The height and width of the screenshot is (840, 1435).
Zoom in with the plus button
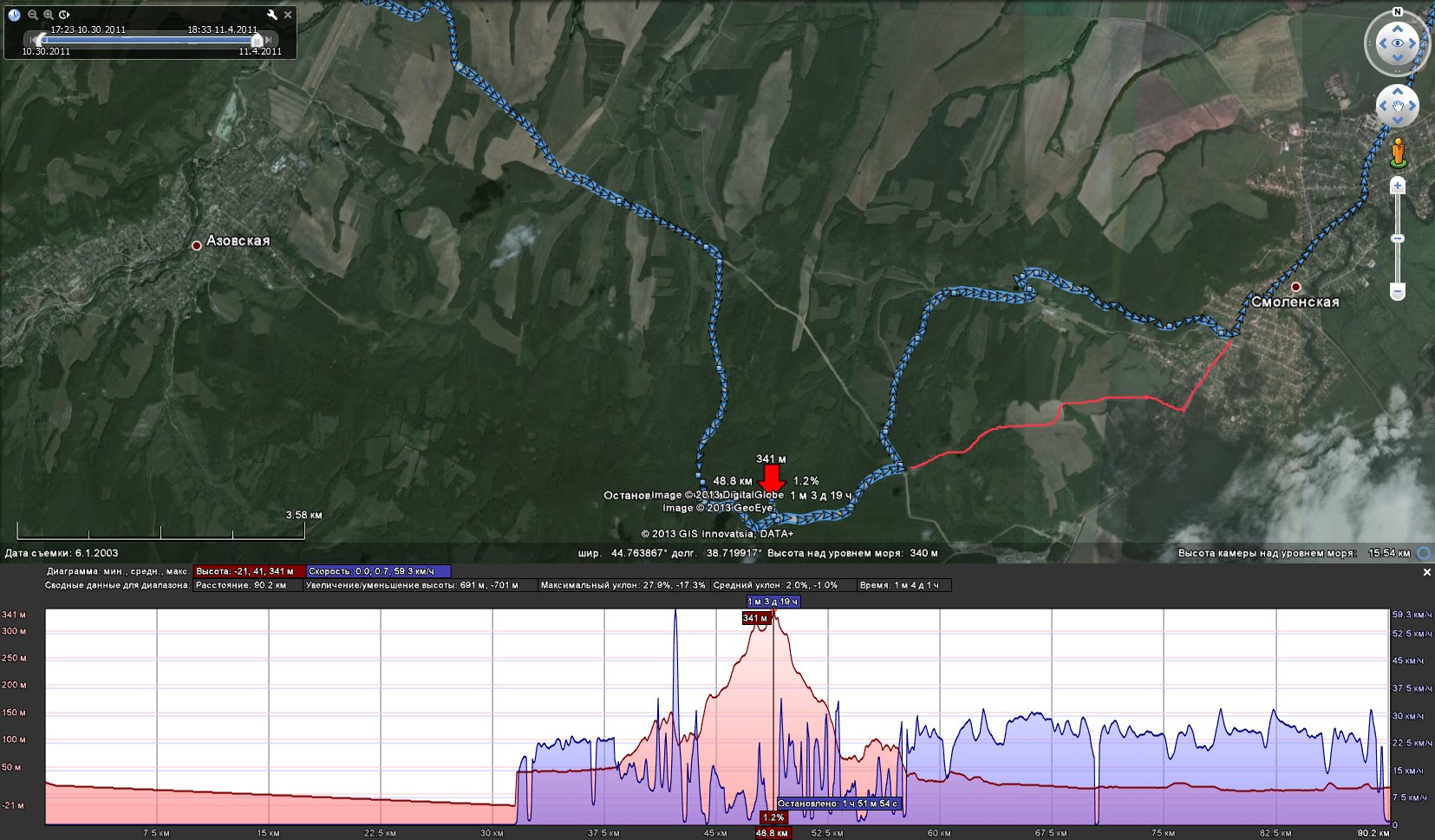[x=1397, y=186]
